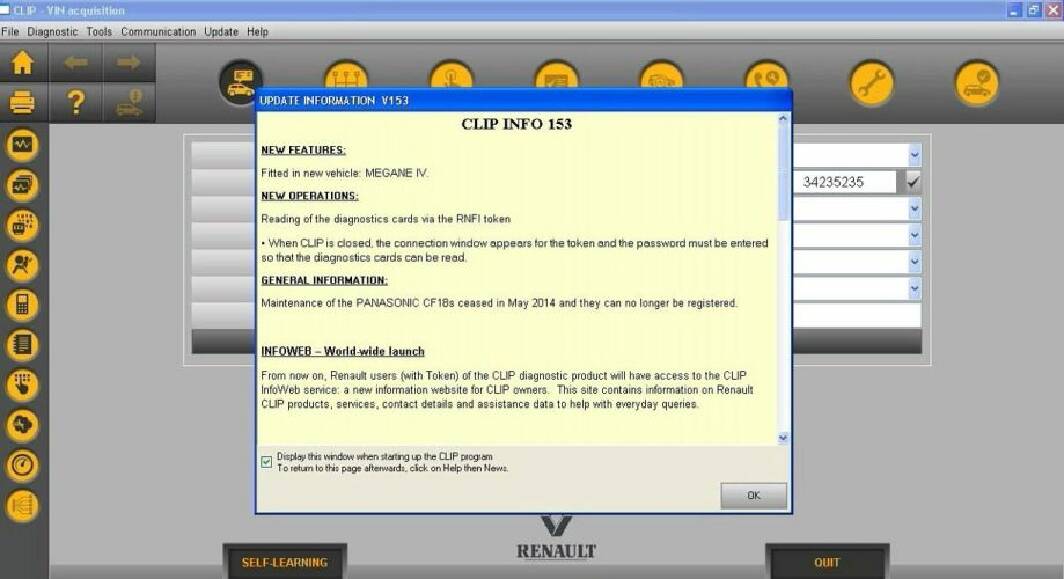Expand the first dropdown above the 34235235 field
The width and height of the screenshot is (1064, 579).
point(915,155)
